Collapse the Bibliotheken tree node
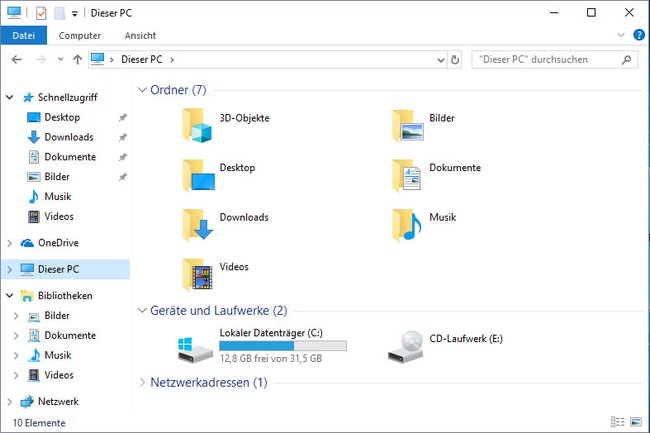 pos(10,296)
